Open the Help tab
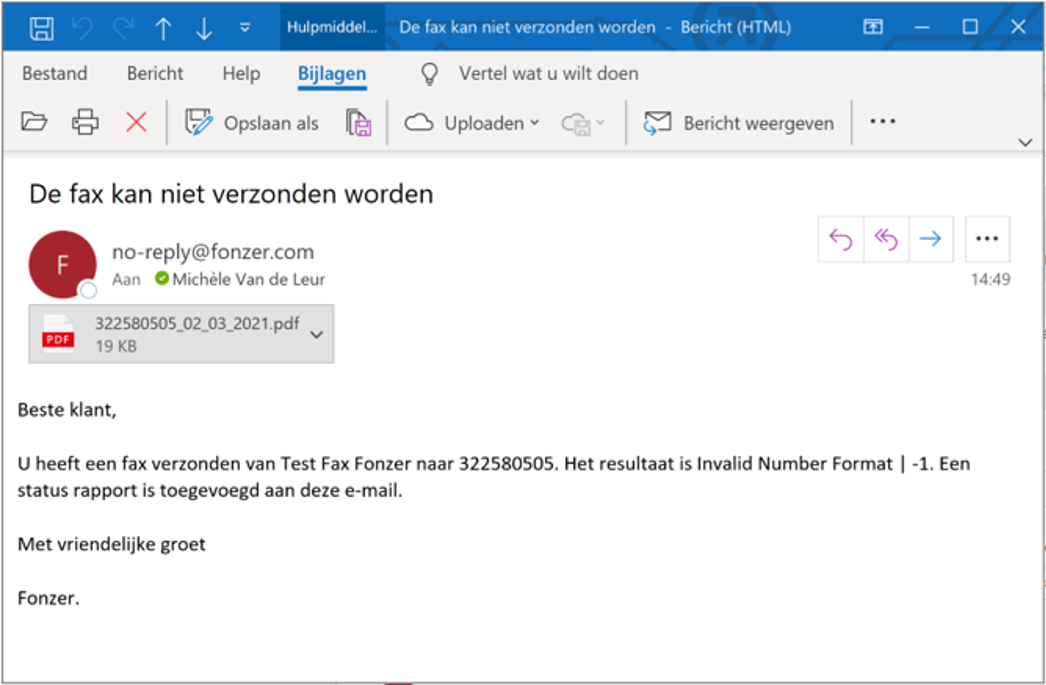Screen dimensions: 1046x685 click(241, 73)
